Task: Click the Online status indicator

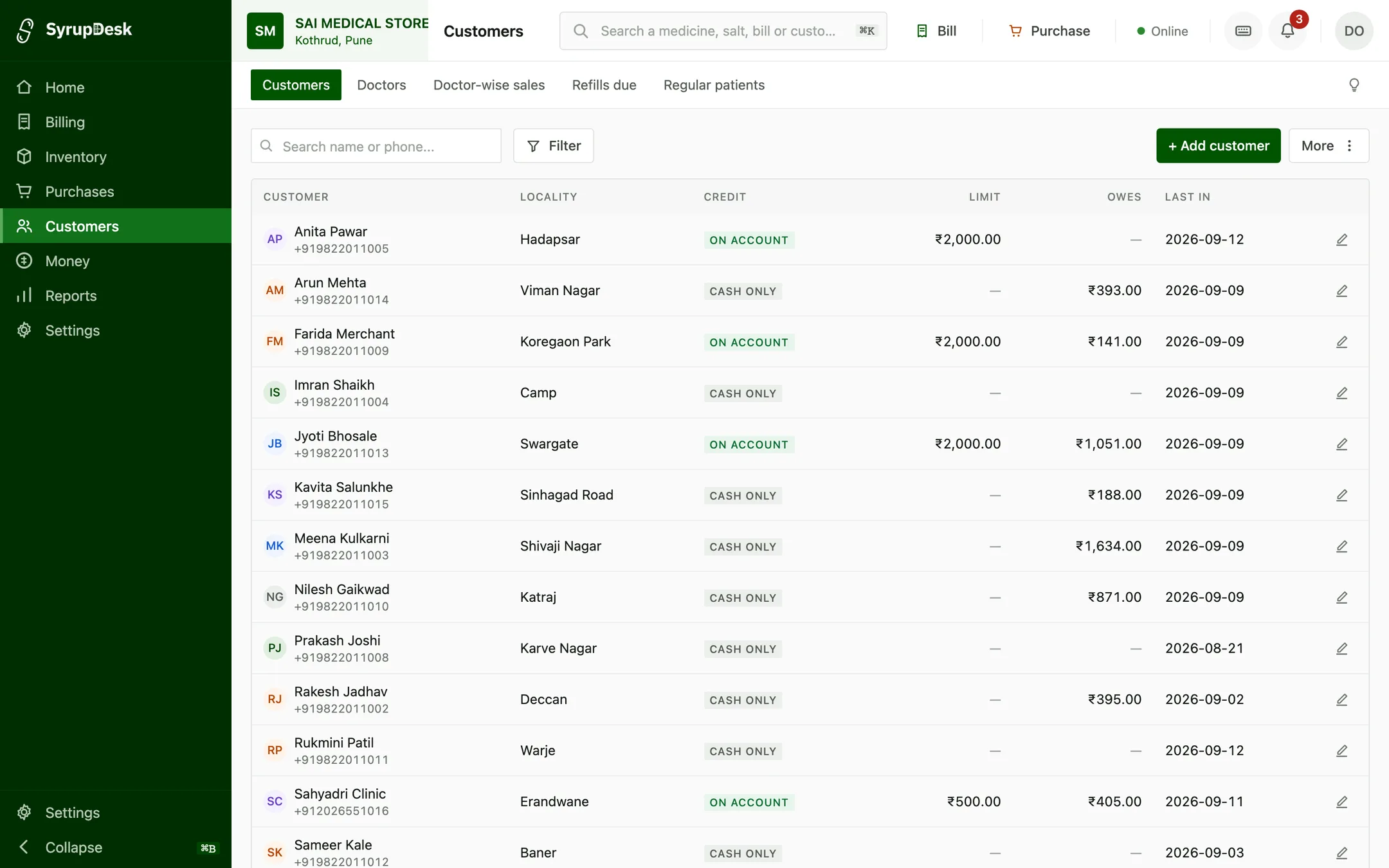Action: pos(1163,31)
